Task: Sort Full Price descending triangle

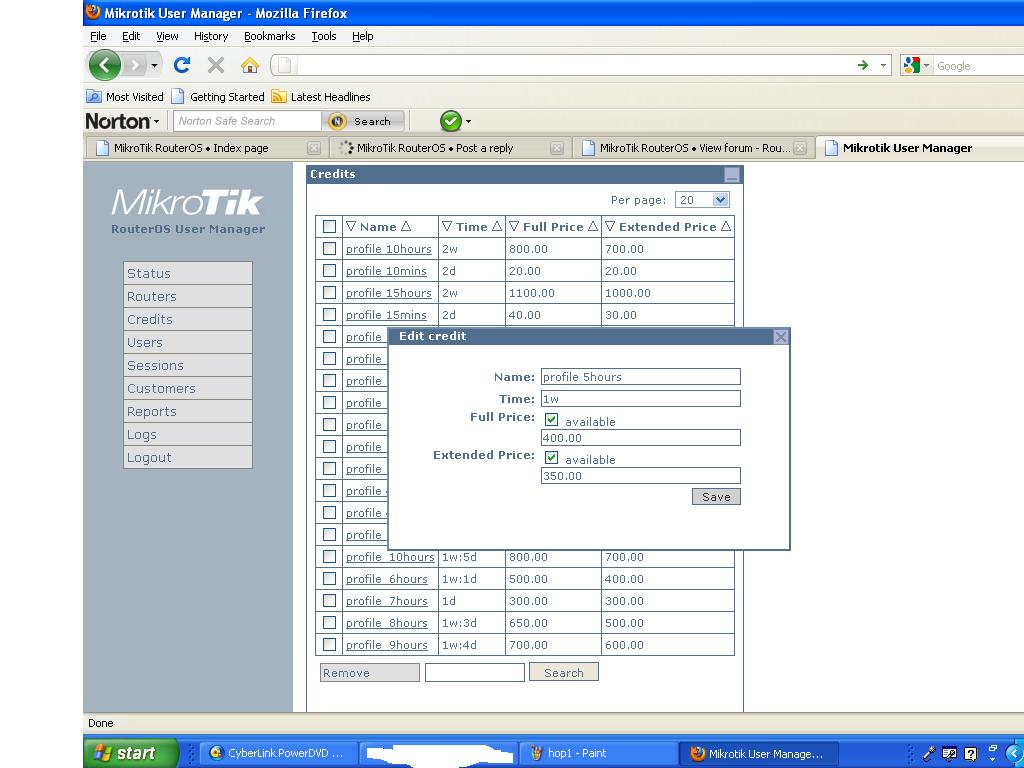Action: click(514, 227)
